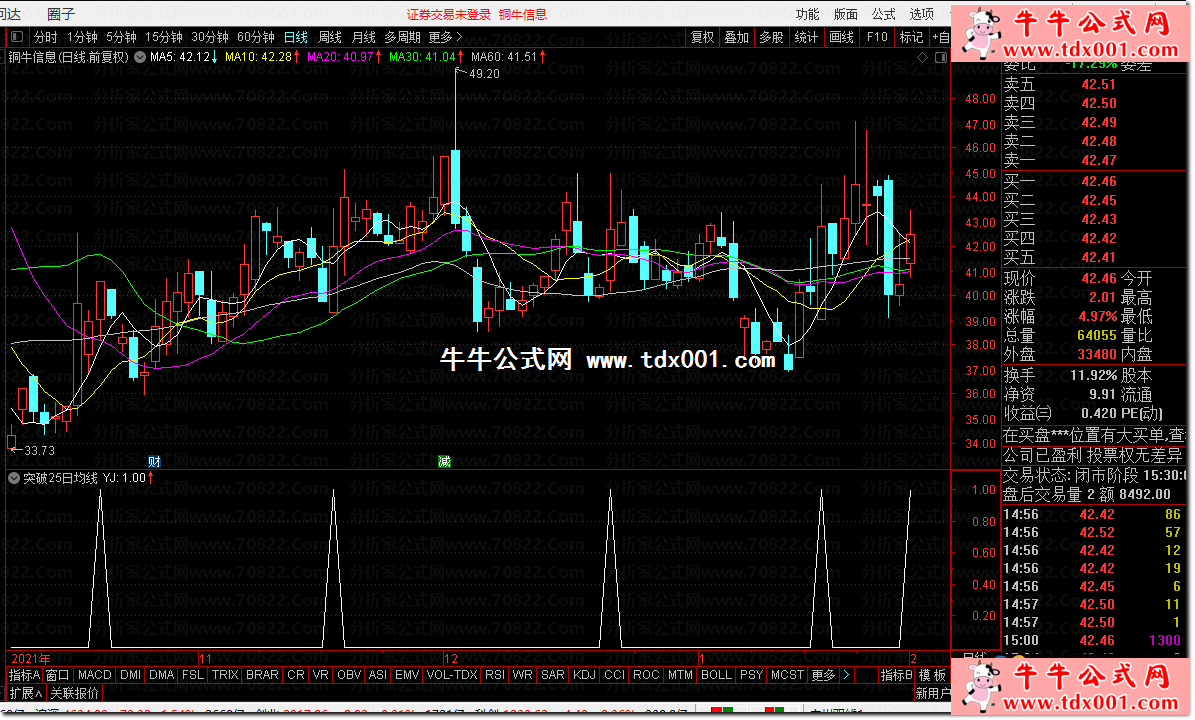Switch to the KDJ indicator
Image resolution: width=1195 pixels, height=720 pixels.
(584, 675)
